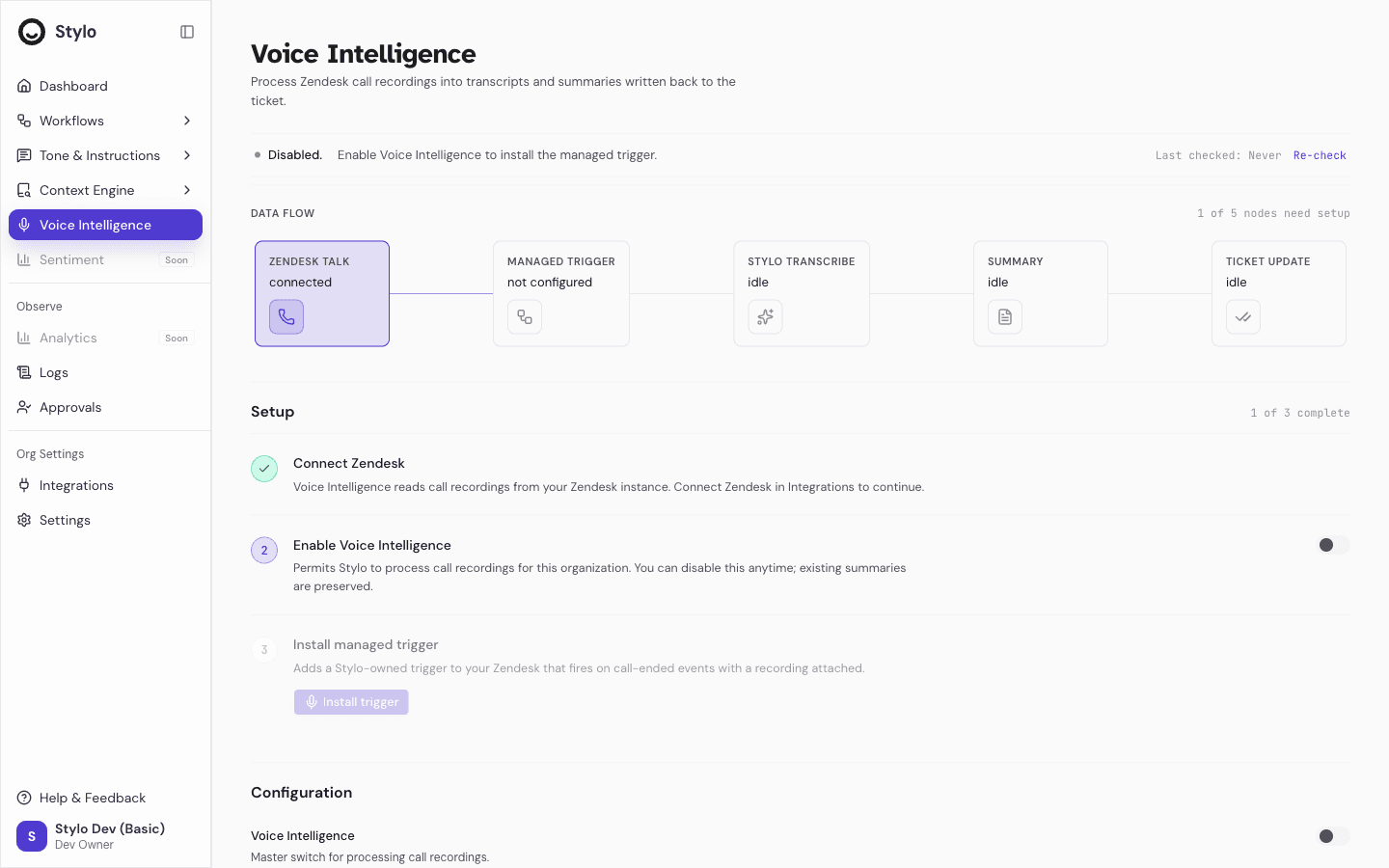Image resolution: width=1389 pixels, height=868 pixels.
Task: Click the '1 of 3 complete' text
Action: 1300,413
